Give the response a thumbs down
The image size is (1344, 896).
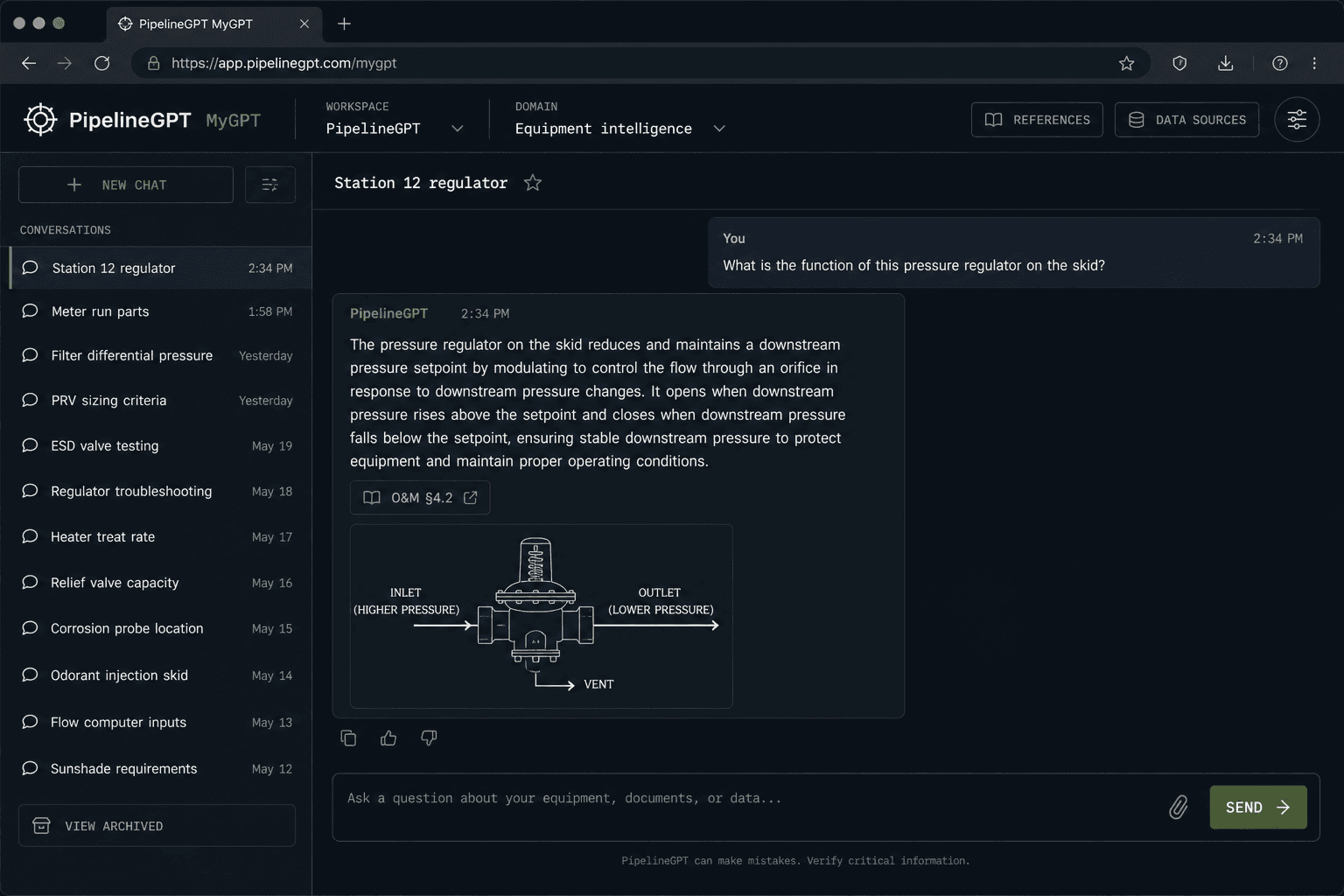coord(429,738)
